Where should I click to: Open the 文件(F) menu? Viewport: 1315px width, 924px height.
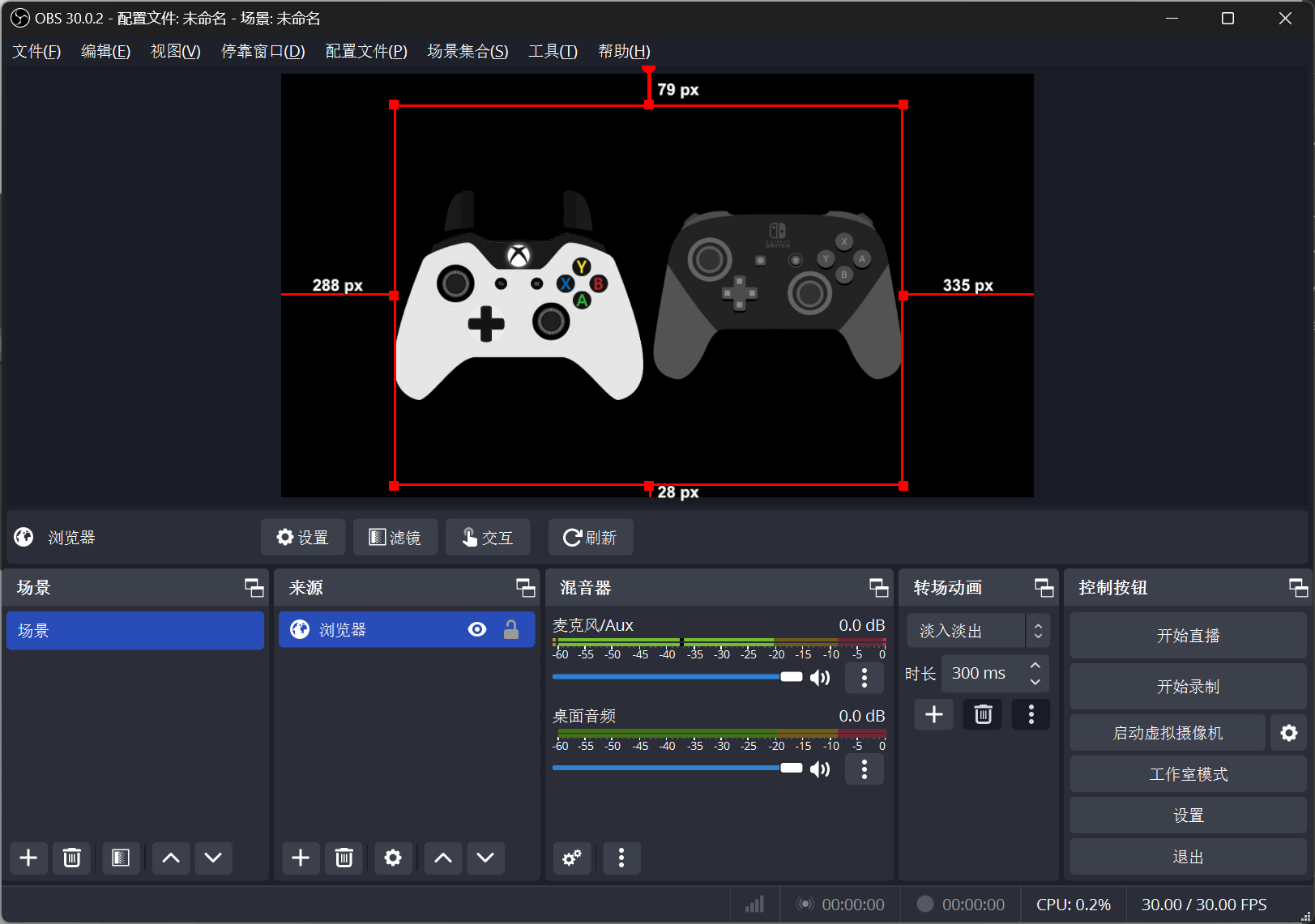[36, 51]
